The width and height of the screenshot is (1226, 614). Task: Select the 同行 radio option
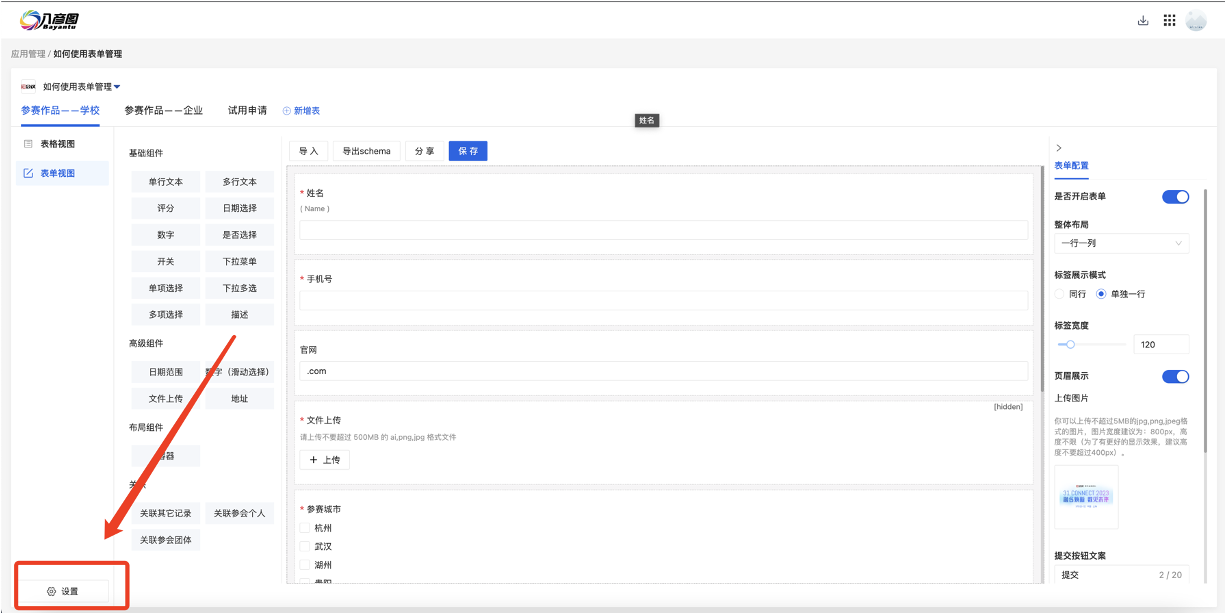(1060, 294)
